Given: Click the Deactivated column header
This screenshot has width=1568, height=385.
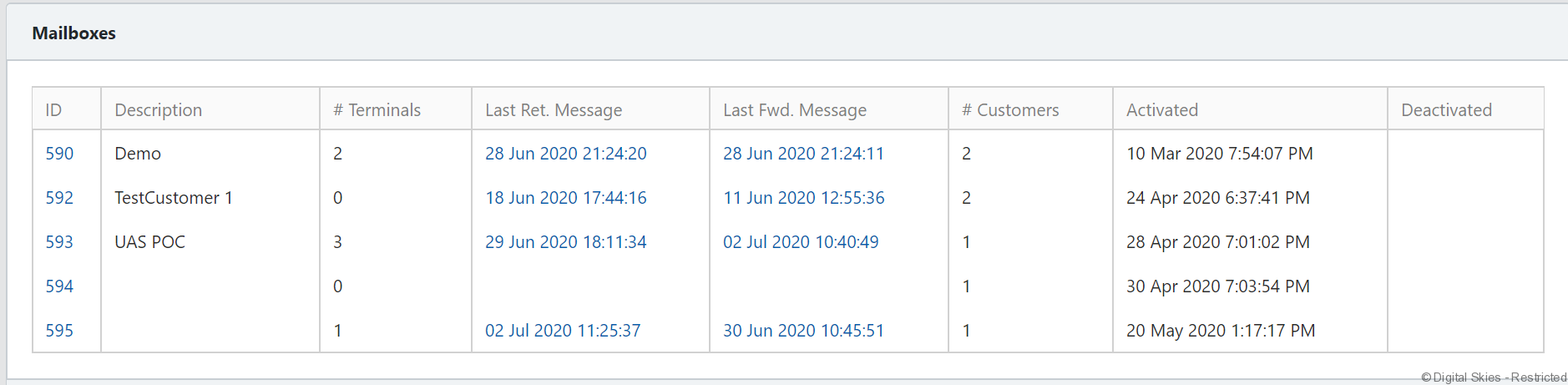Looking at the screenshot, I should point(1446,110).
